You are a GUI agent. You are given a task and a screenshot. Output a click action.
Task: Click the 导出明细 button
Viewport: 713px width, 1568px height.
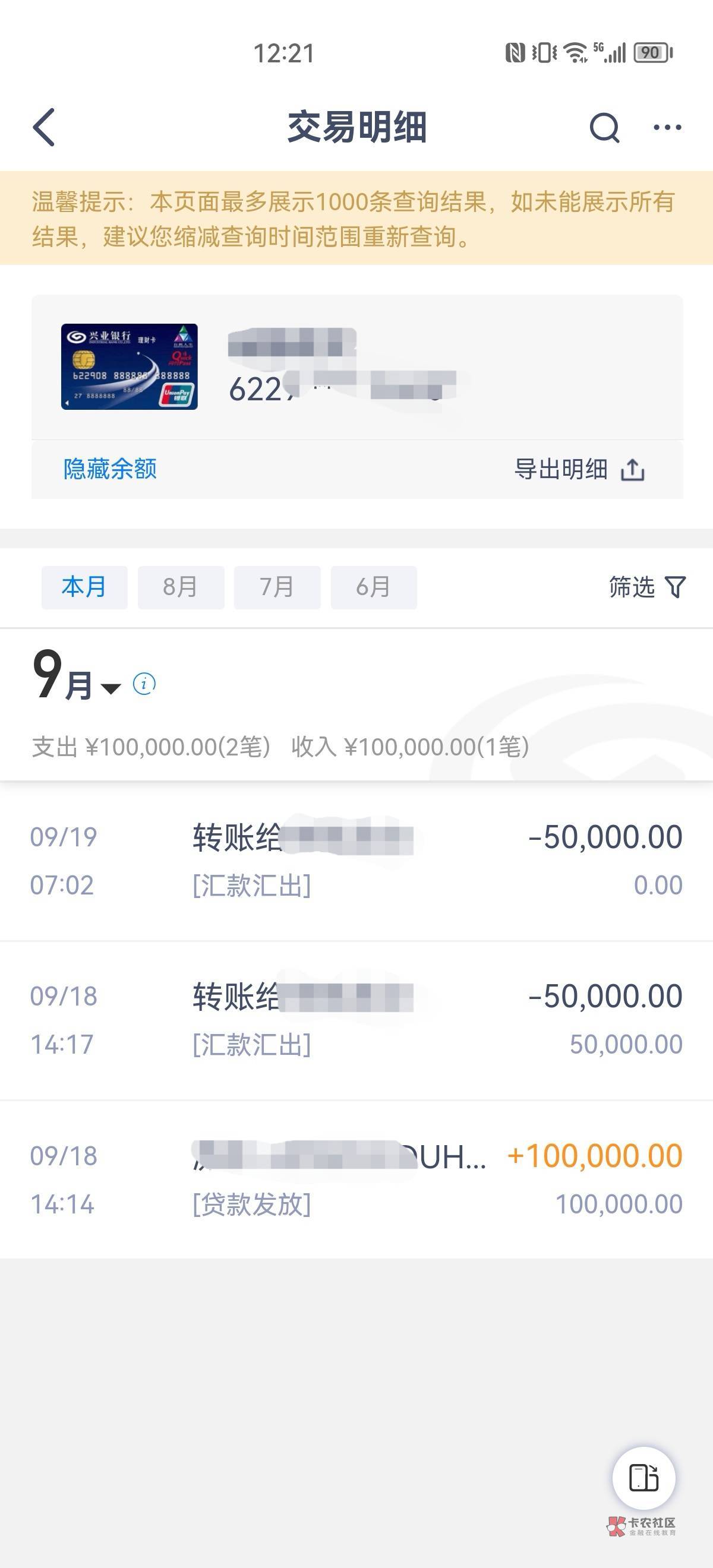(561, 469)
